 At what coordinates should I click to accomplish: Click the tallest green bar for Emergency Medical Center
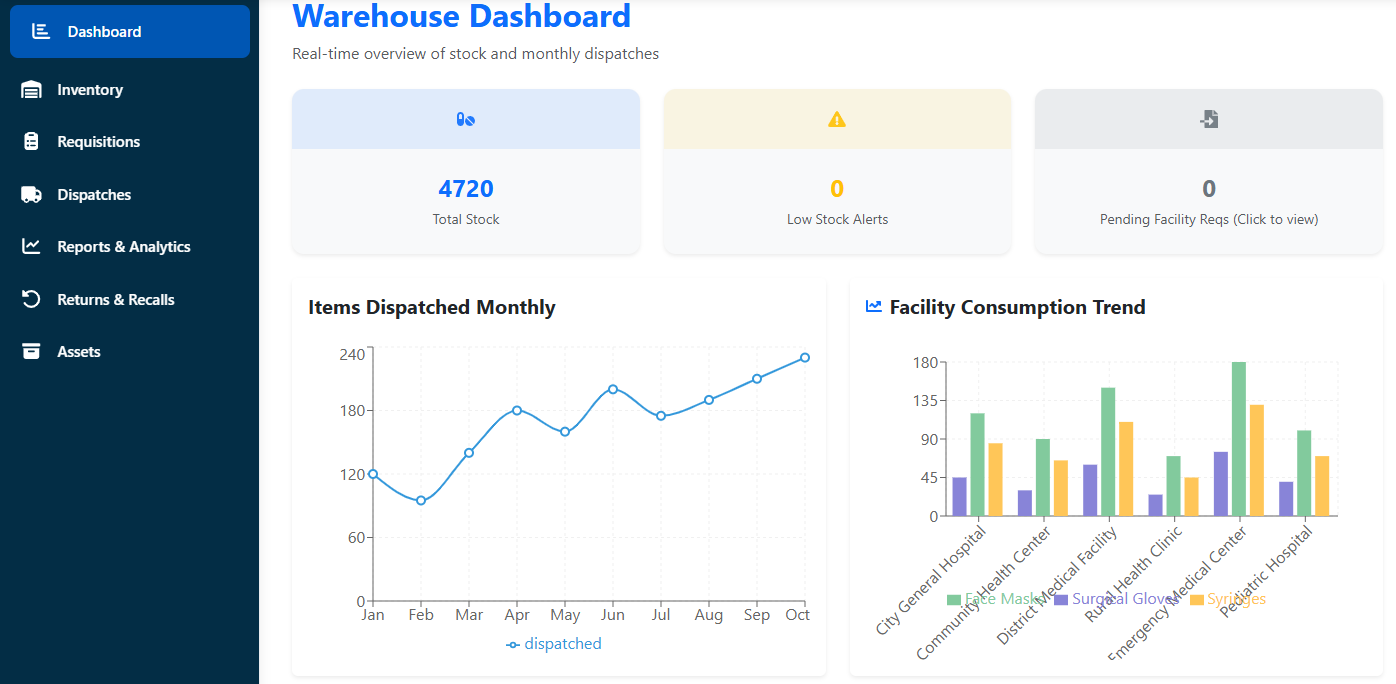1239,440
